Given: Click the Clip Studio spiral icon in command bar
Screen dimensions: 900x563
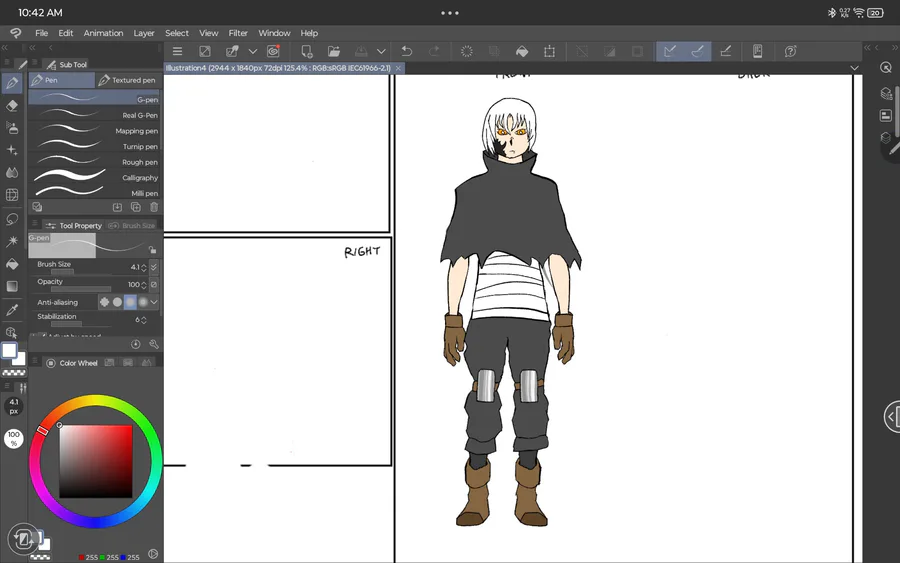Looking at the screenshot, I should click(x=273, y=52).
